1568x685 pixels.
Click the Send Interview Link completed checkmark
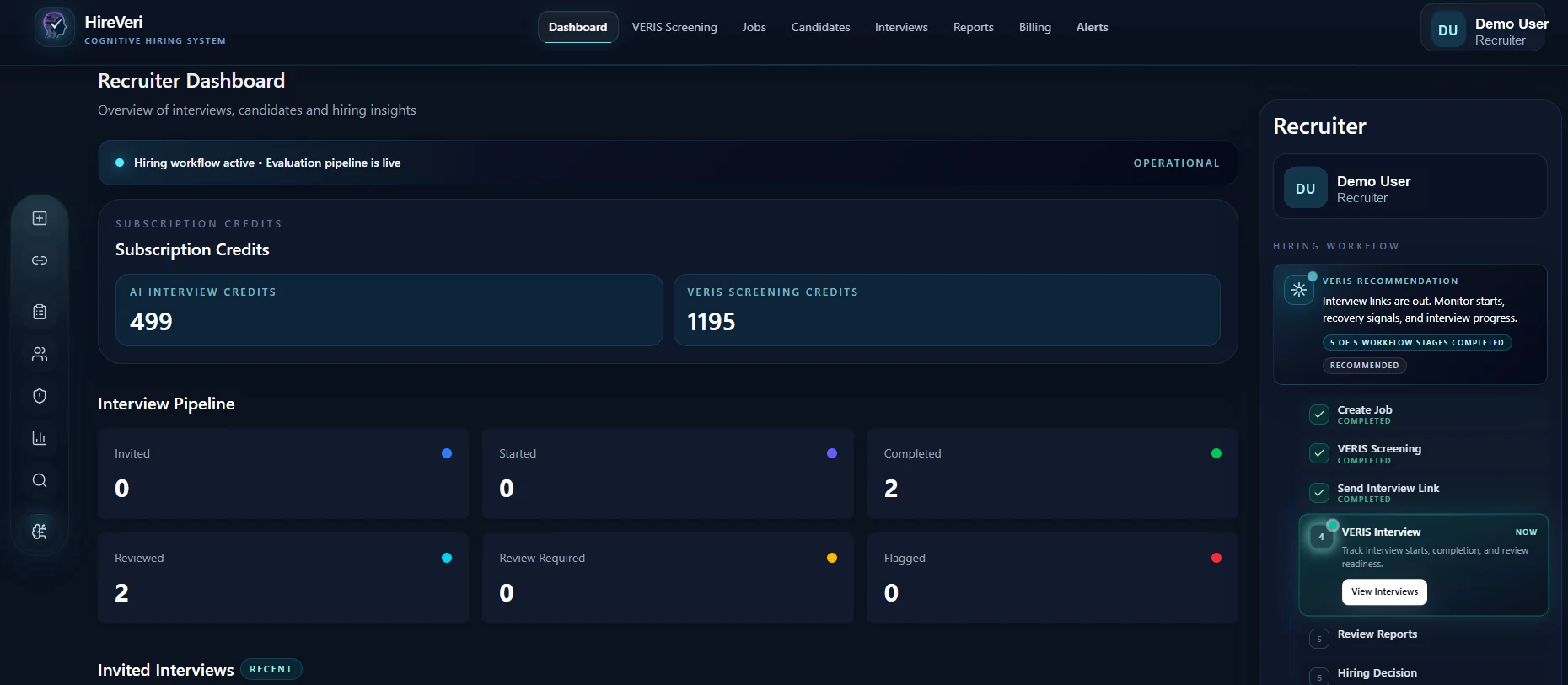click(1319, 493)
